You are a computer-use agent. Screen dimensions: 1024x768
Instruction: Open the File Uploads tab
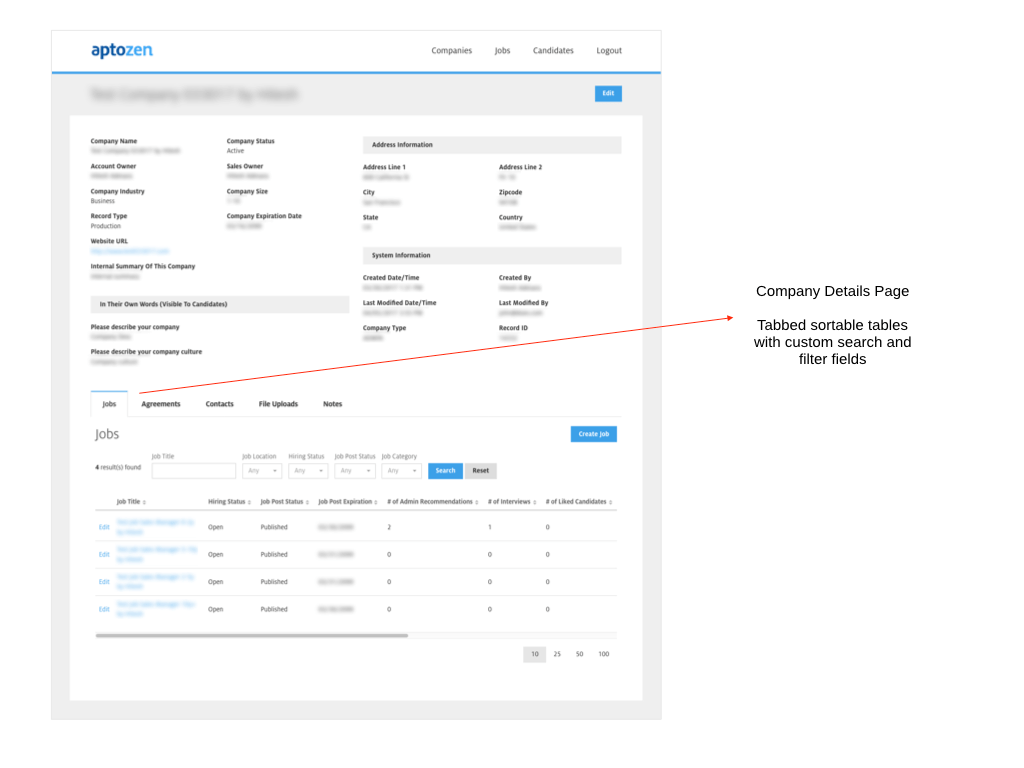pos(278,404)
